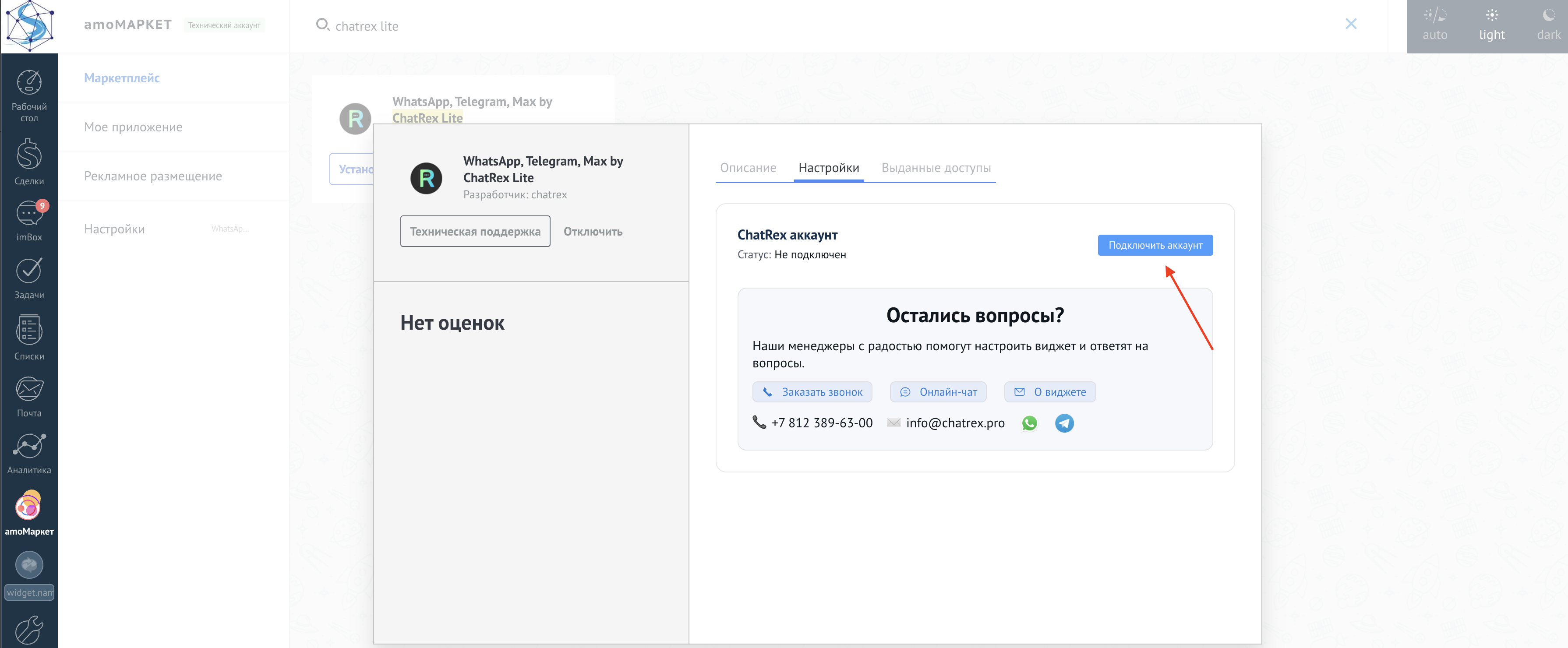This screenshot has width=1568, height=648.
Task: Click the info@chatrex.pro email link
Action: [x=954, y=423]
